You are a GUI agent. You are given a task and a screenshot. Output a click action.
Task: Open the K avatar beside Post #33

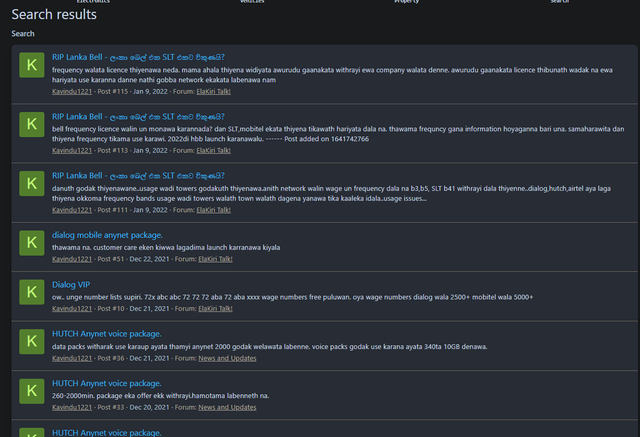[32, 391]
